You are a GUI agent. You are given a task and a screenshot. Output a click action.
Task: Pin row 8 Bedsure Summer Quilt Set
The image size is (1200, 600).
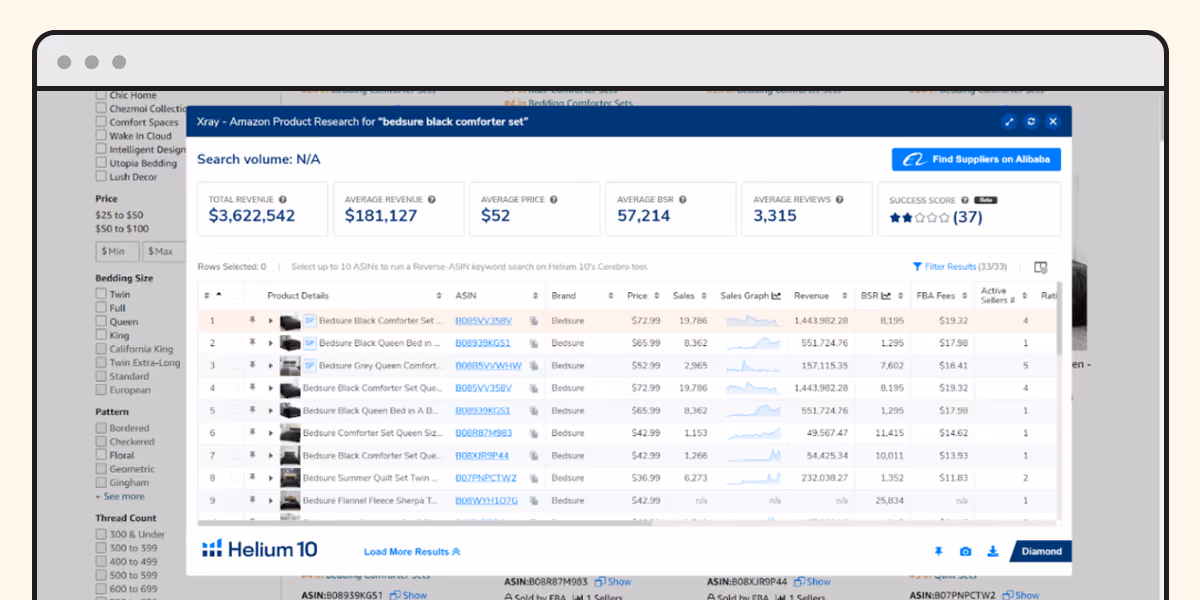coord(253,477)
